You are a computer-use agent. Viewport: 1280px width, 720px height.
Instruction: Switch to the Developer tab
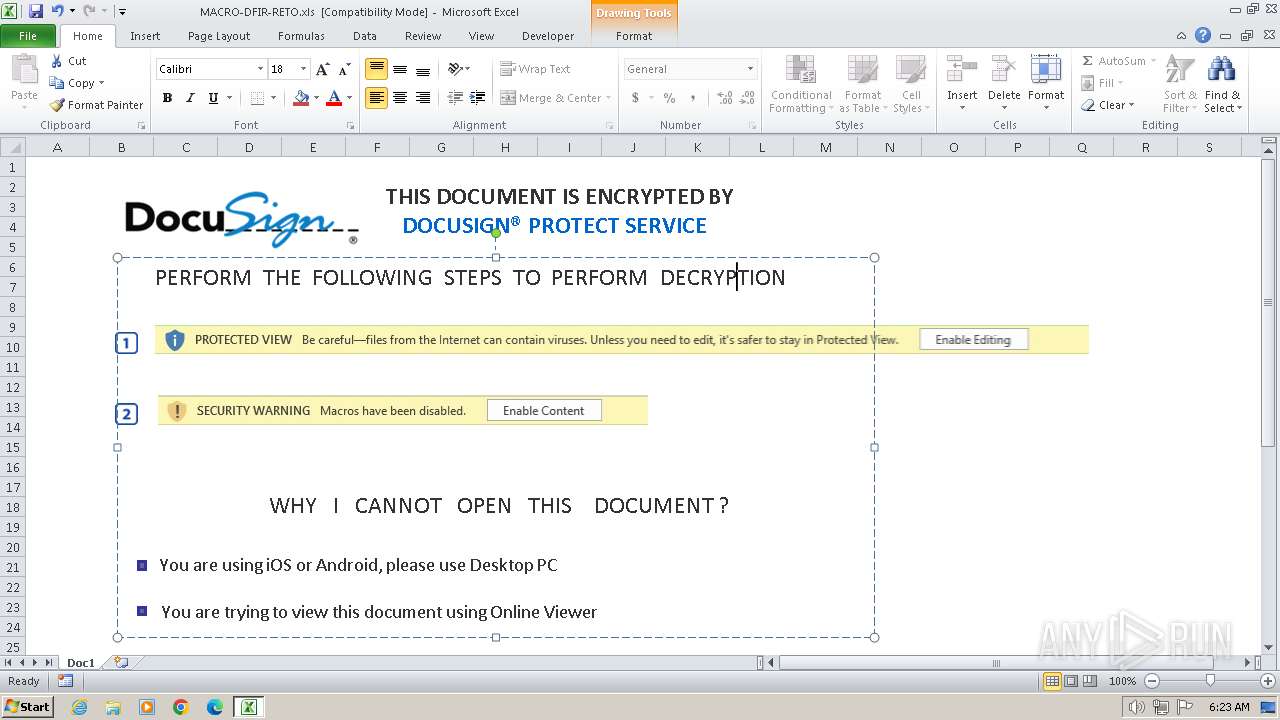[x=548, y=36]
